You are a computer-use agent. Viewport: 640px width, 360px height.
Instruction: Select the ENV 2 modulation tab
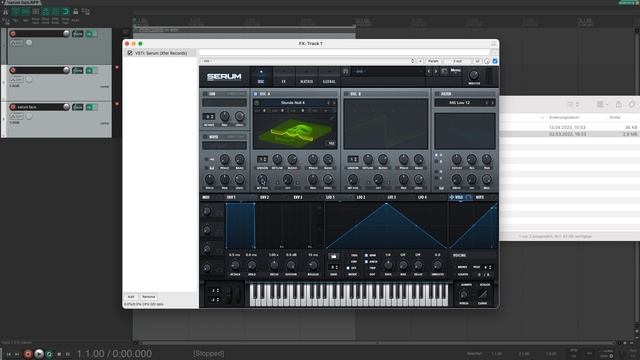tap(264, 197)
